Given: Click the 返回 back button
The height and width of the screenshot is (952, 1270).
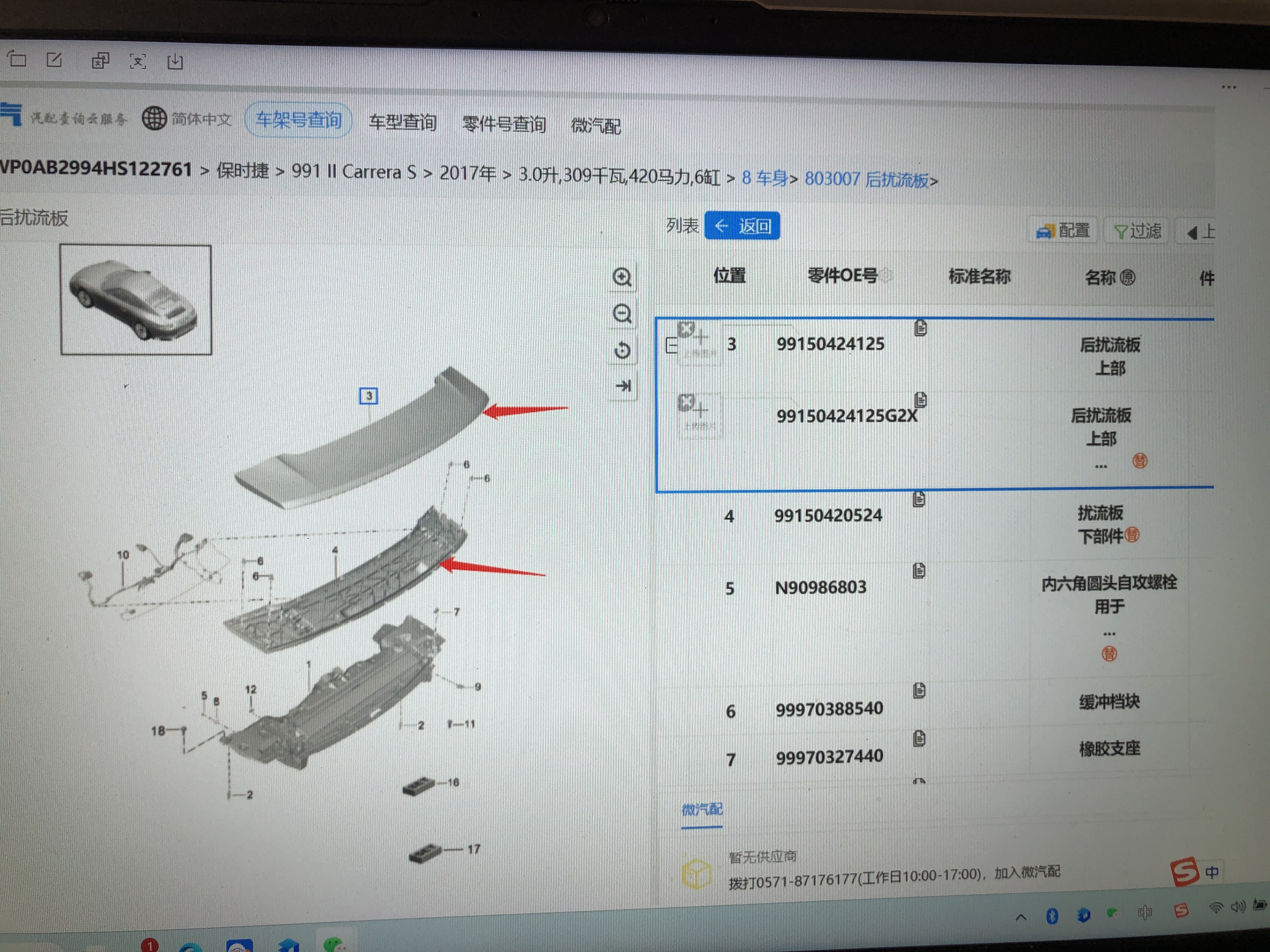Looking at the screenshot, I should [x=742, y=226].
